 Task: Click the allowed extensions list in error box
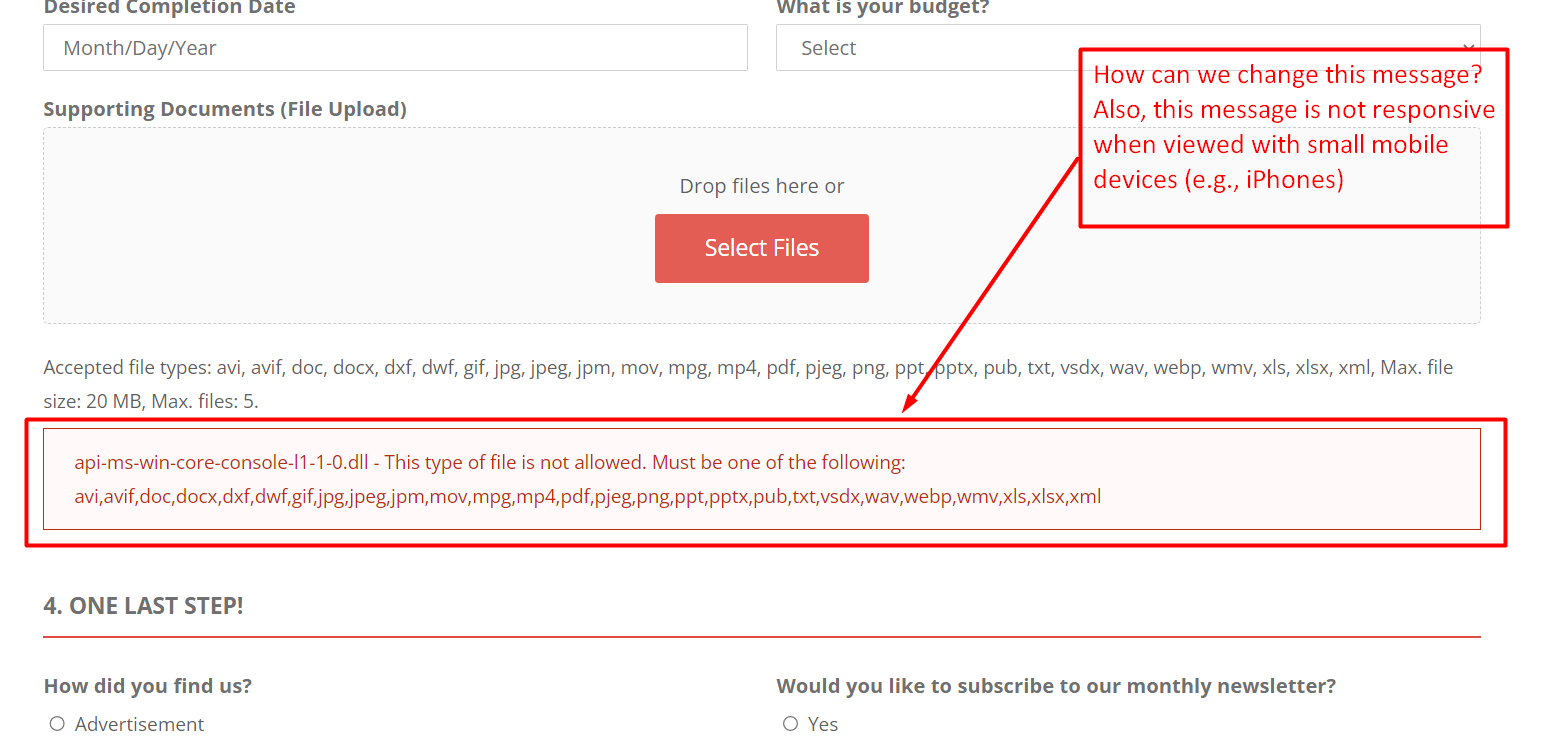point(588,497)
